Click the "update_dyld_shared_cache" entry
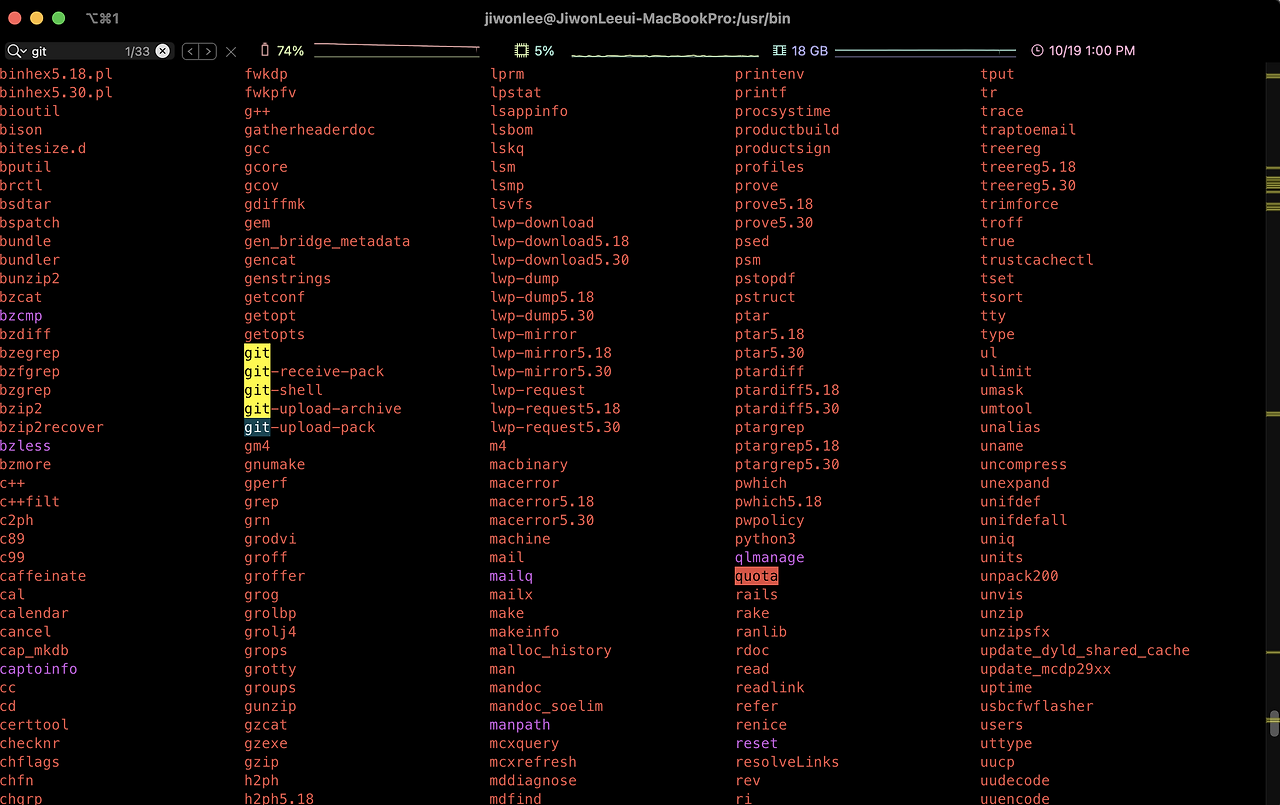 pyautogui.click(x=1085, y=651)
